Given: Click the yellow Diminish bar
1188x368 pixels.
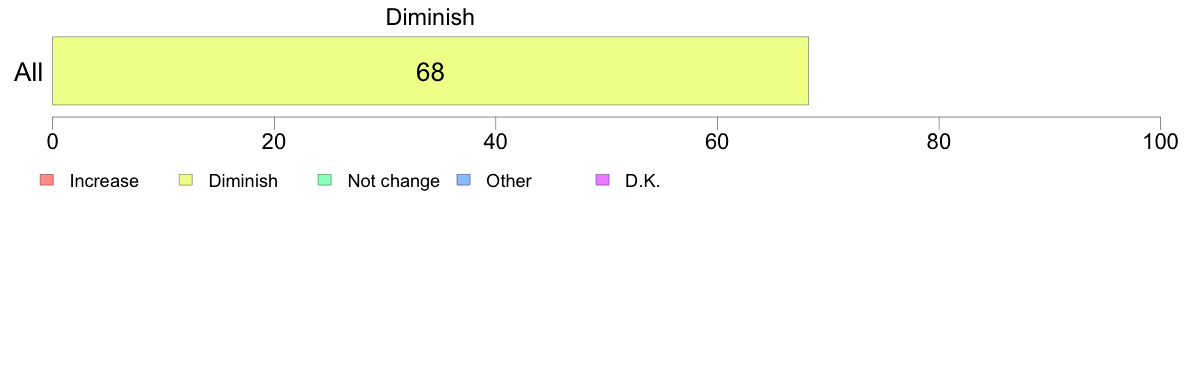Looking at the screenshot, I should click(430, 70).
